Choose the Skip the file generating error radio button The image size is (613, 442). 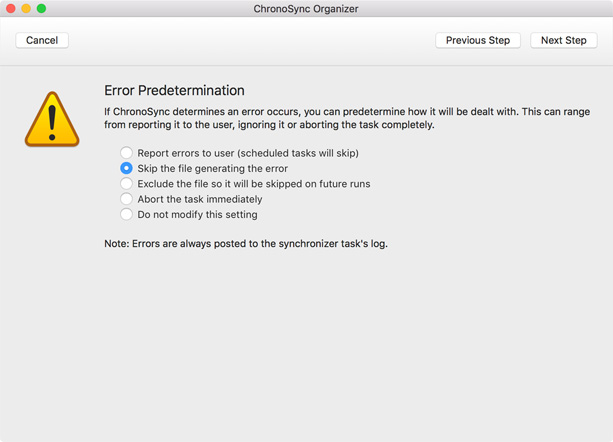(126, 168)
